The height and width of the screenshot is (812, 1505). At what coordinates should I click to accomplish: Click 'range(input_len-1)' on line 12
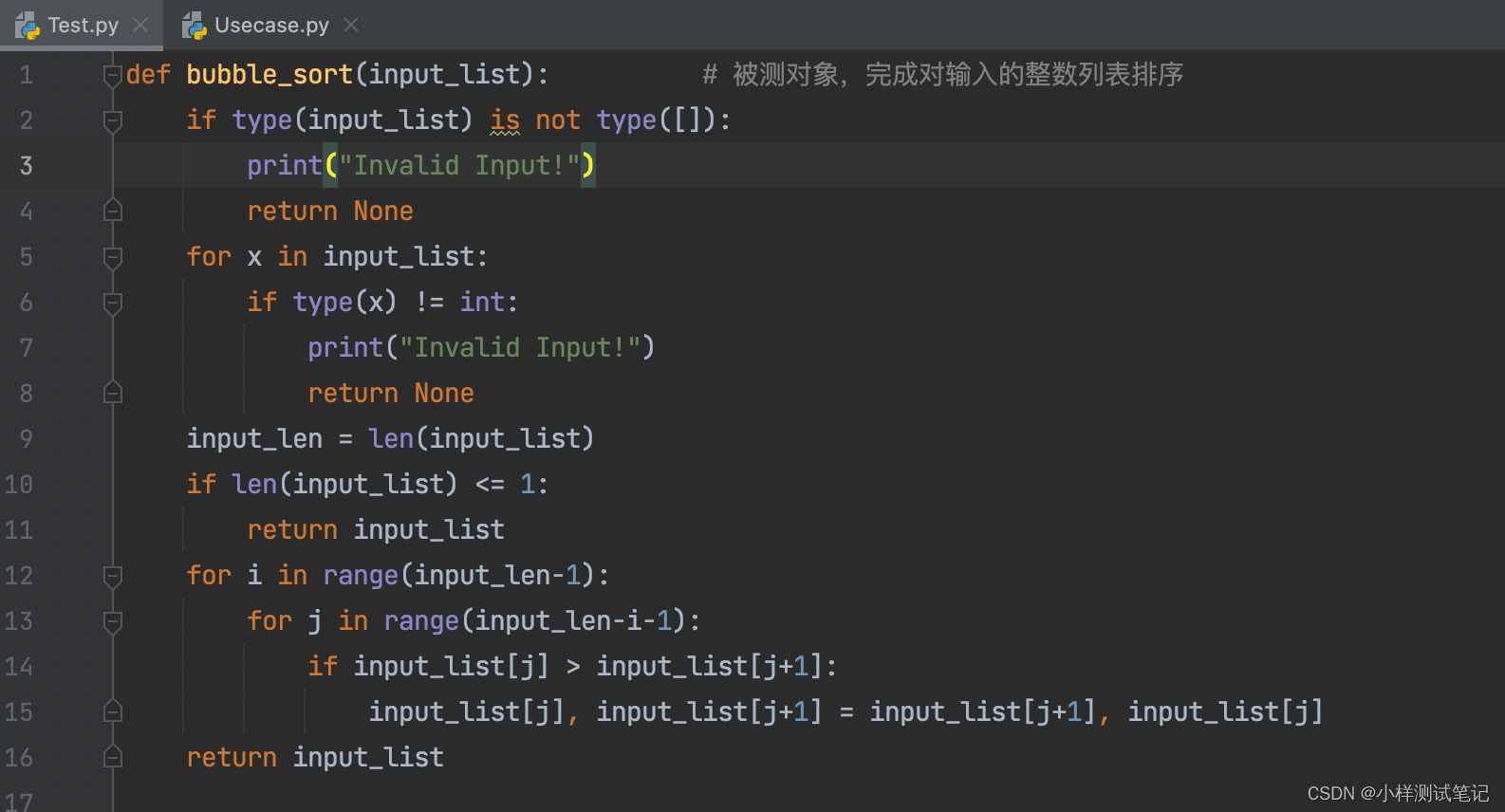tap(459, 576)
